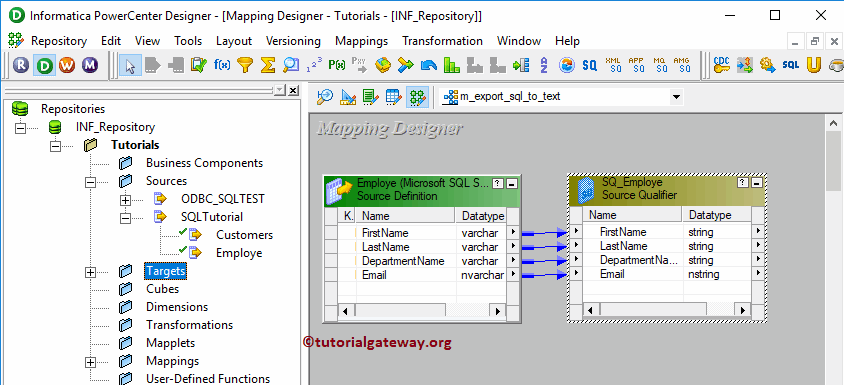
Task: Open the Source Analyzer workspace icon
Action: [x=325, y=97]
